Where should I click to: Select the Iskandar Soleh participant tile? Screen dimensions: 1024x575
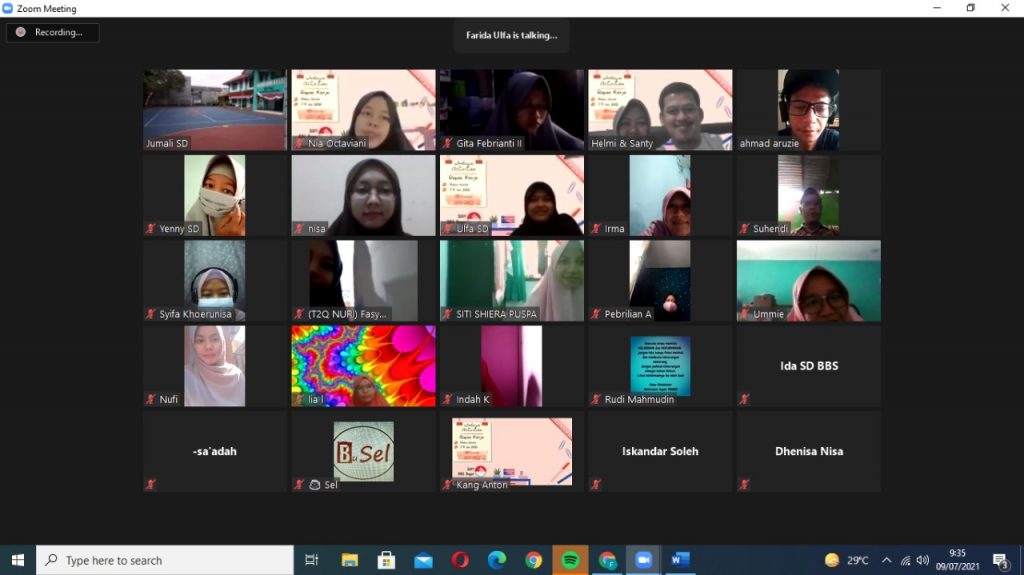point(660,452)
